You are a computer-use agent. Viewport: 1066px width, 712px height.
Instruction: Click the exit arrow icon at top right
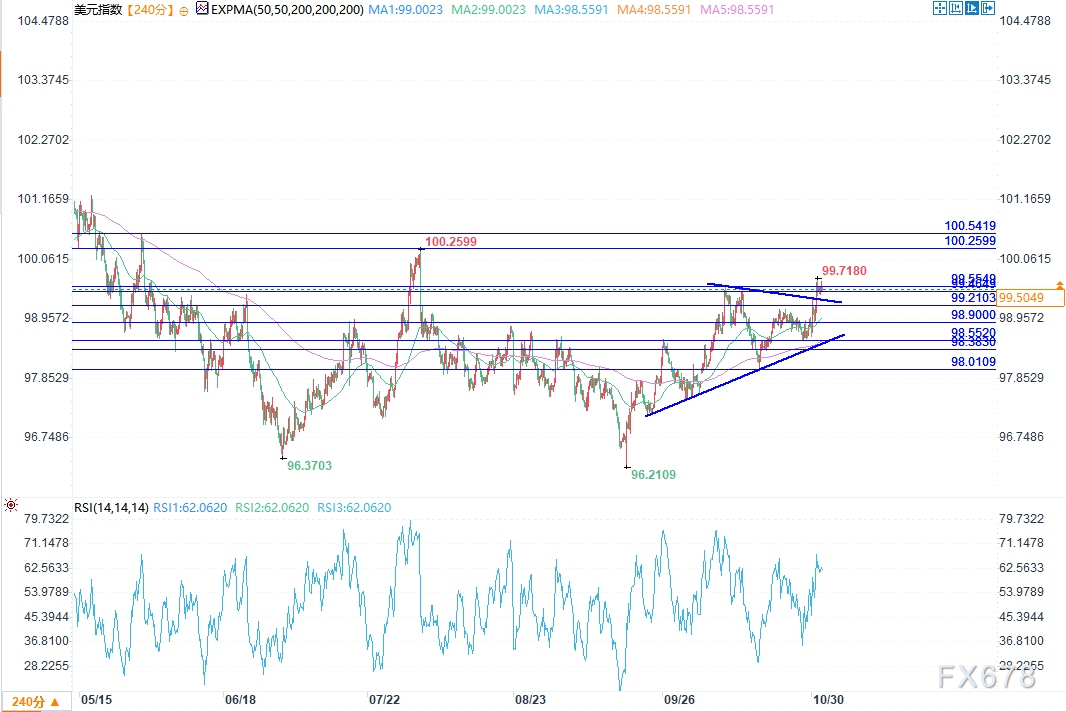click(990, 8)
